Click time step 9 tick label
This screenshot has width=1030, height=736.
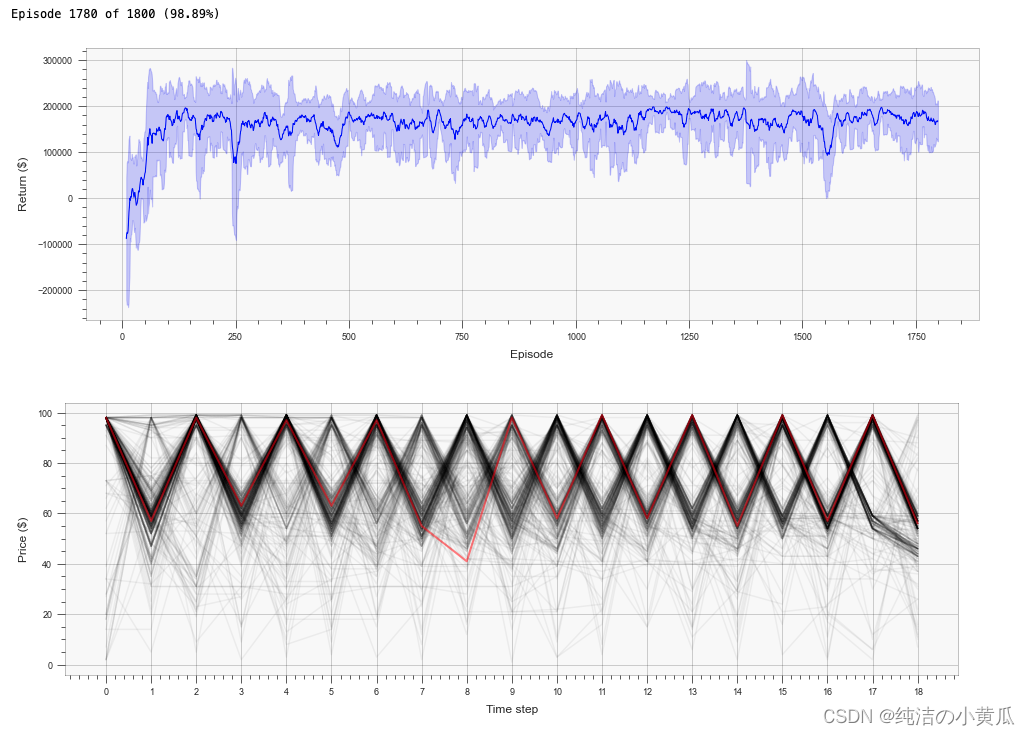[x=512, y=691]
